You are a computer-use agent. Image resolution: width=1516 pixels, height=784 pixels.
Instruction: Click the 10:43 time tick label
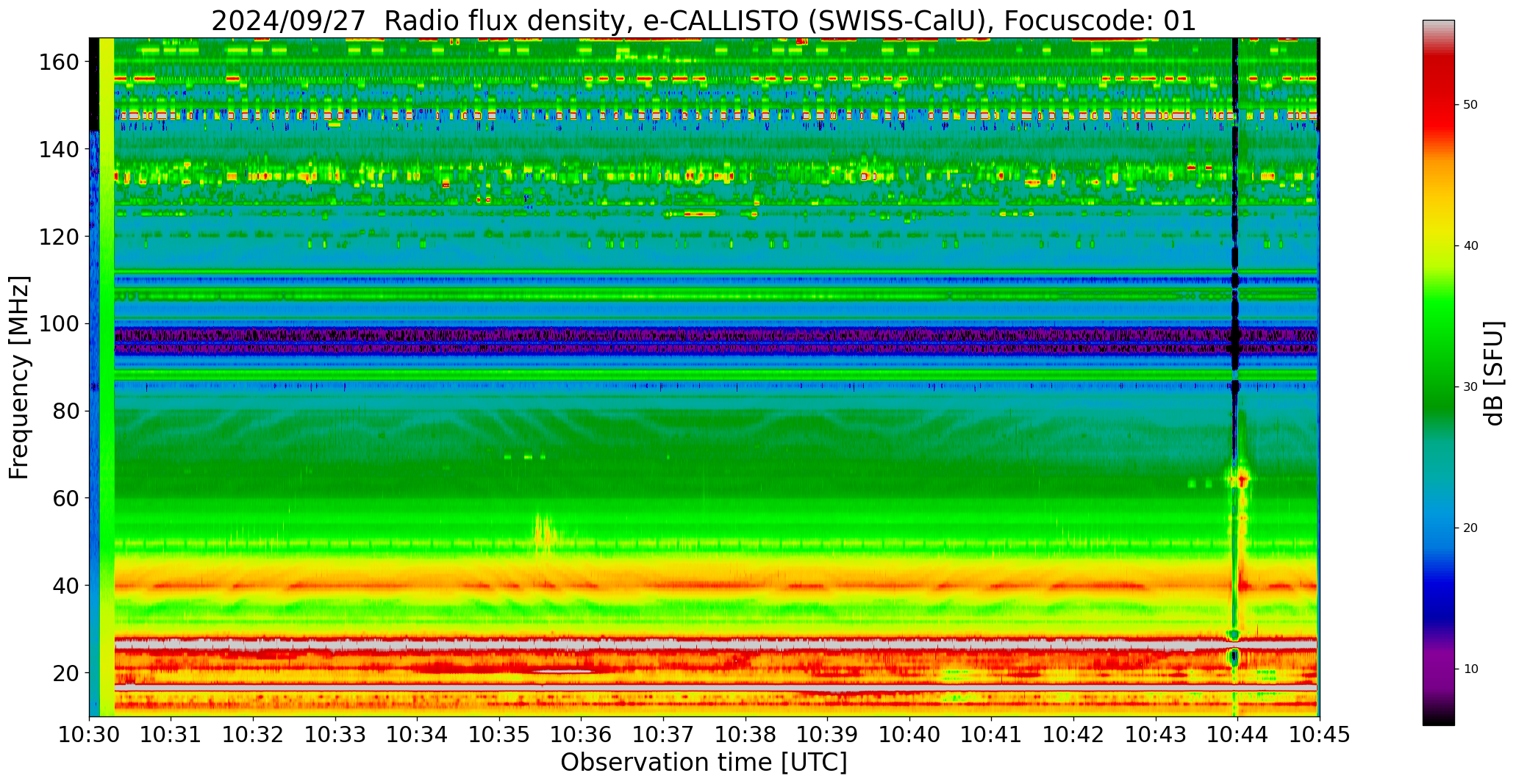pos(1156,735)
